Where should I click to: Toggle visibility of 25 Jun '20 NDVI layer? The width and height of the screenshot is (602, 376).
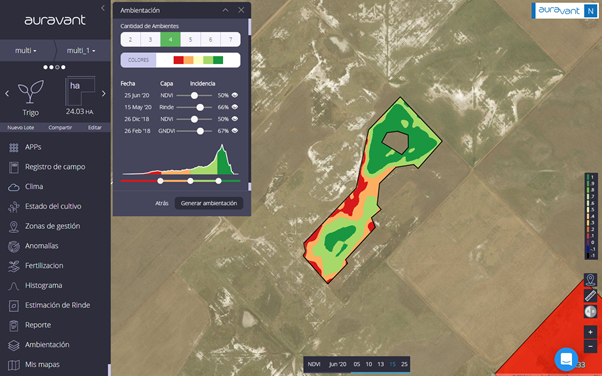[x=235, y=95]
